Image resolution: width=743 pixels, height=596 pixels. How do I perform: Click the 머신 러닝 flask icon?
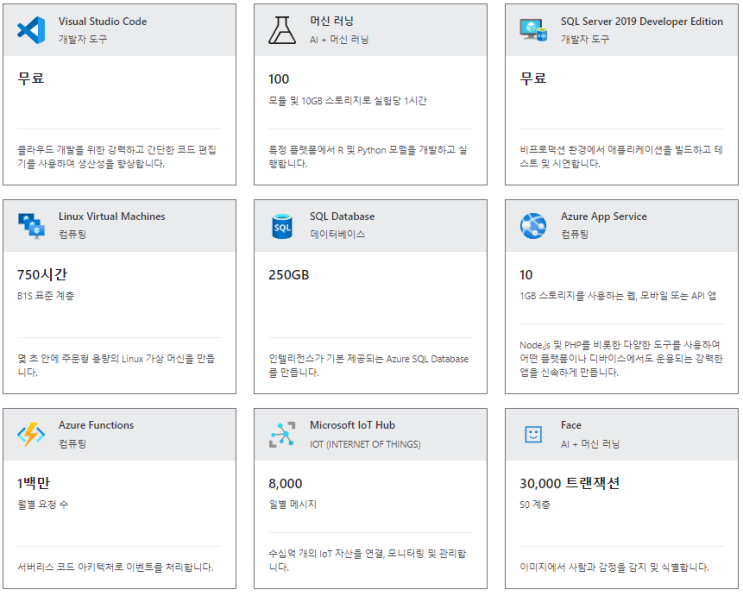(282, 30)
